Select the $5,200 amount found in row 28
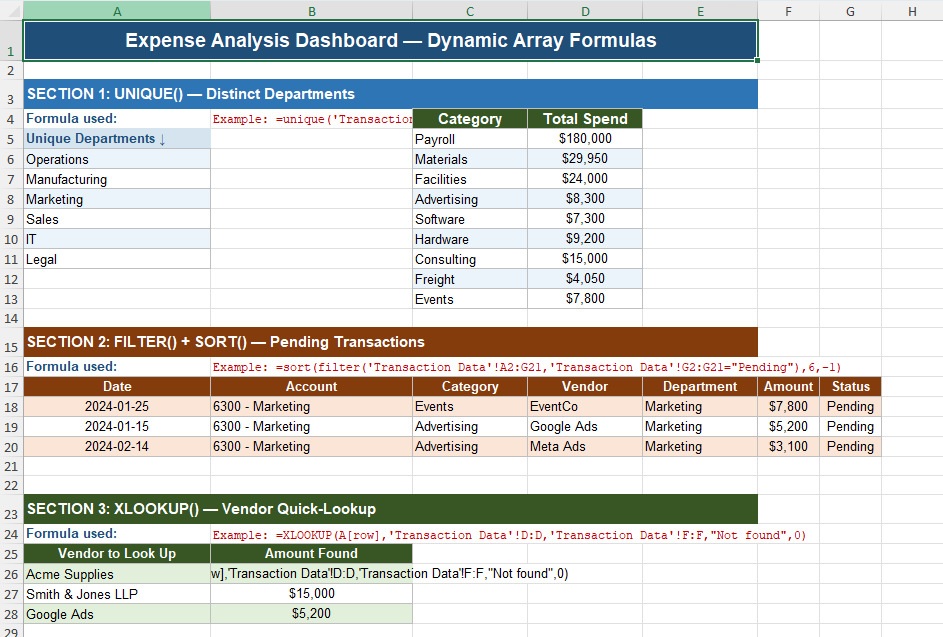The height and width of the screenshot is (637, 943). click(312, 614)
